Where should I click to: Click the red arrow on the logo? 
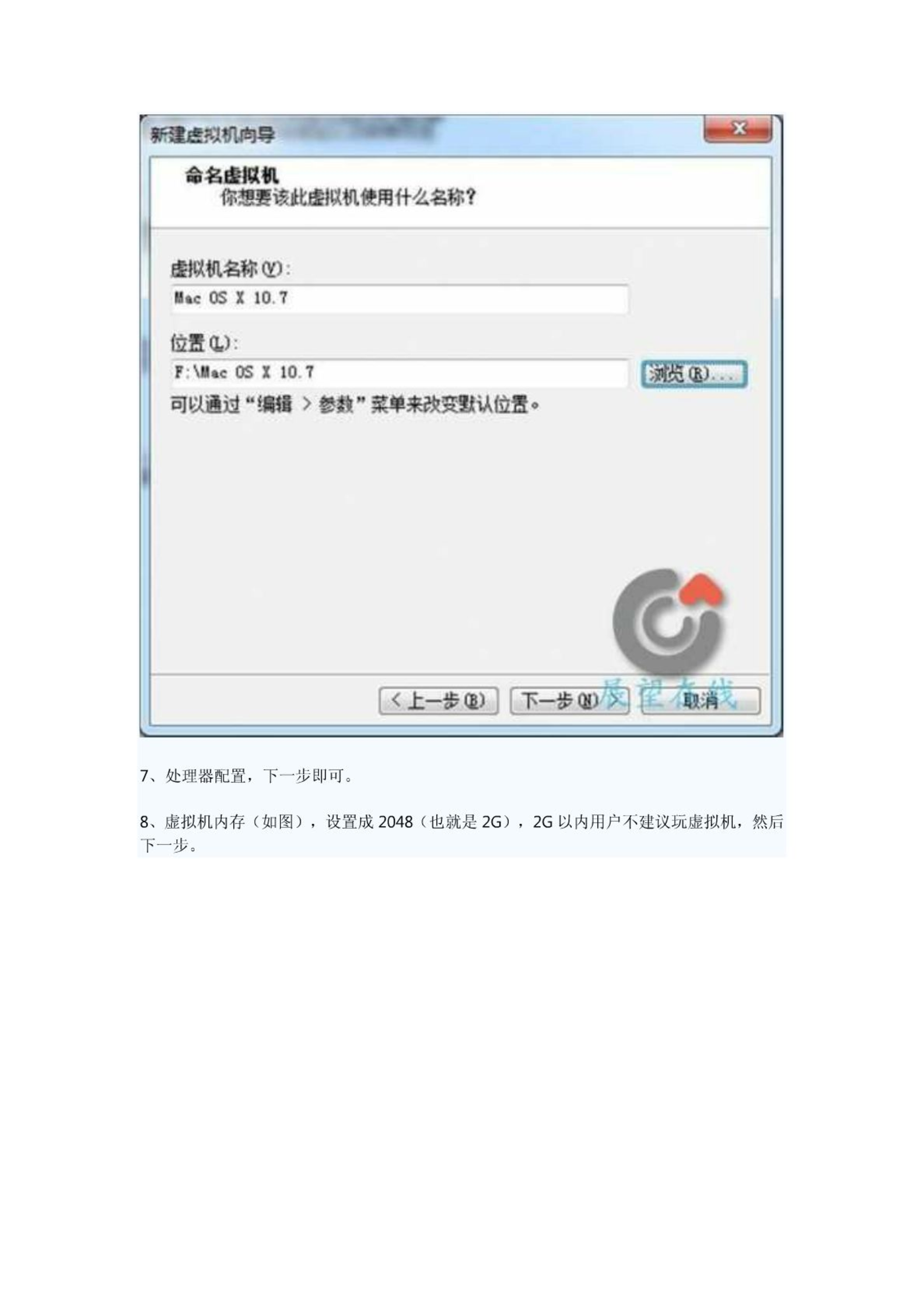[703, 589]
